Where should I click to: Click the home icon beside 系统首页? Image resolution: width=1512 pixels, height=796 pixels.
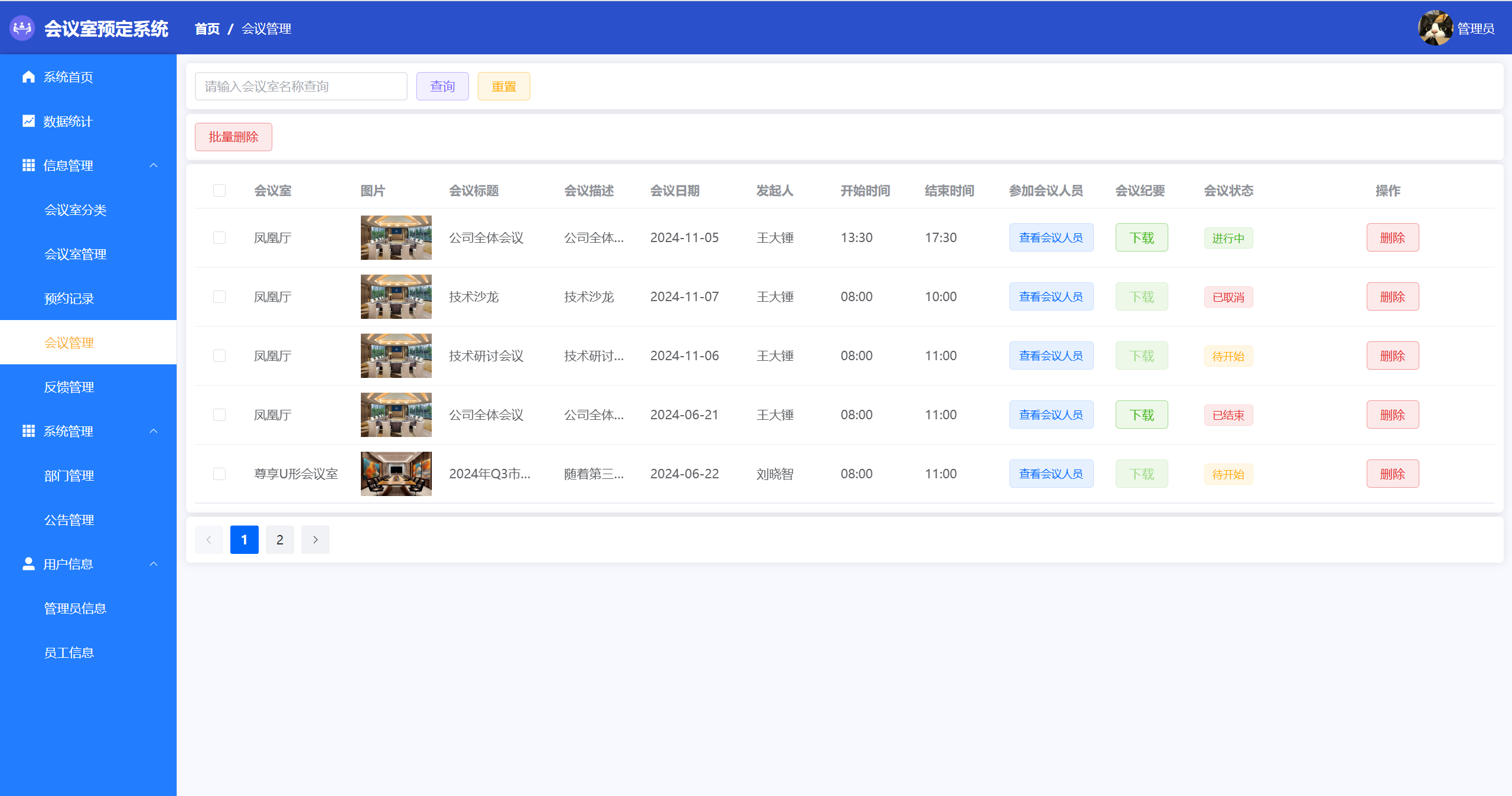click(x=28, y=77)
